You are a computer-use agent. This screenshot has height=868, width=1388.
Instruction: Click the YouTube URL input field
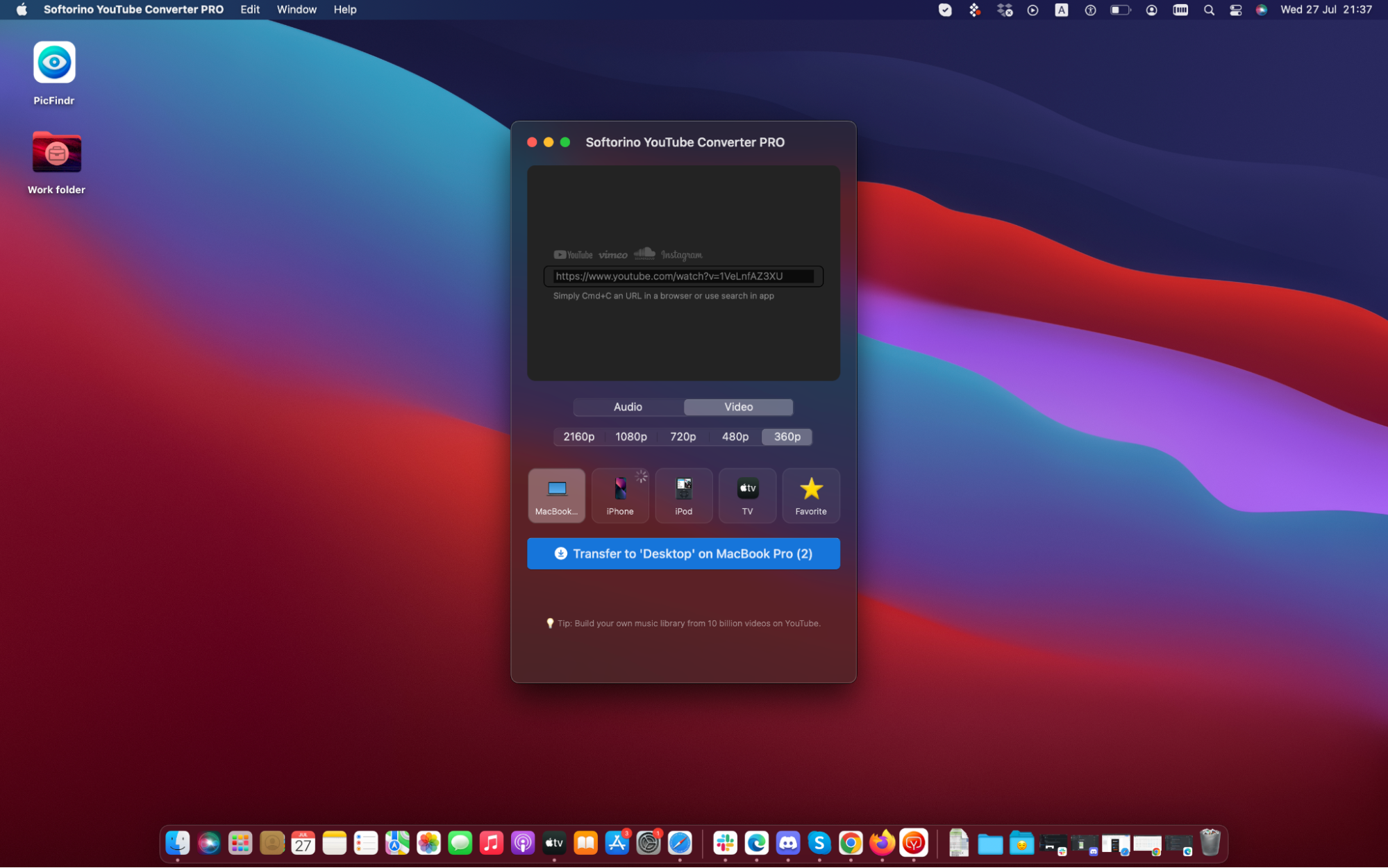683,276
